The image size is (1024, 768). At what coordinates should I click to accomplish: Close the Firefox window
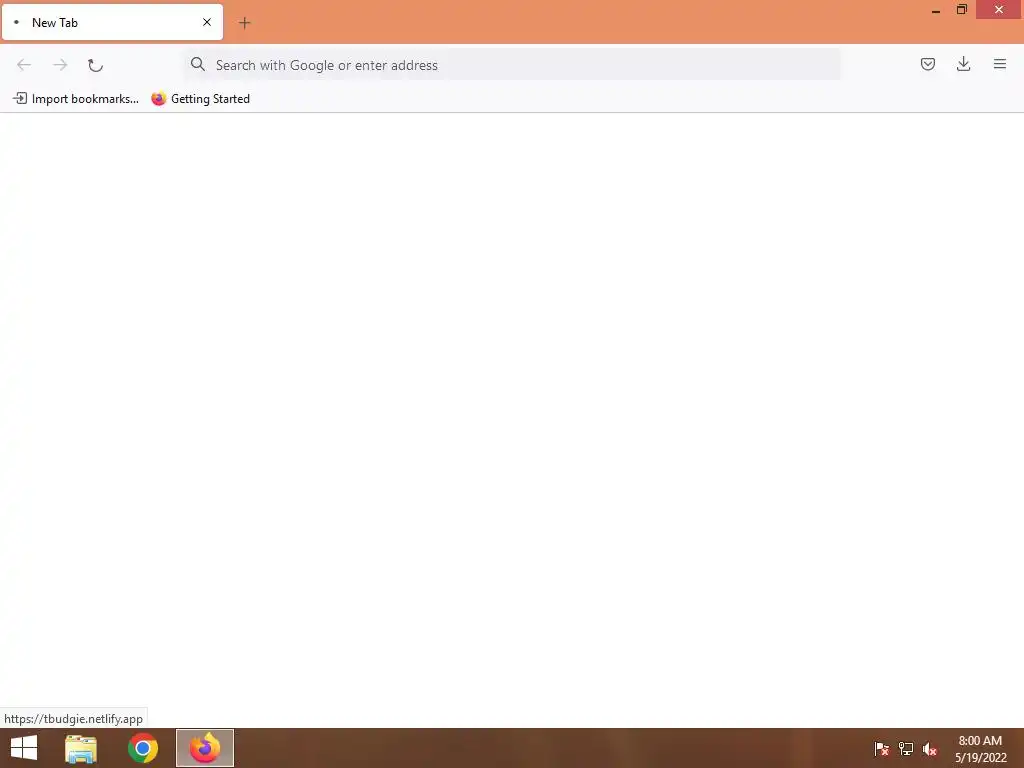click(x=999, y=10)
